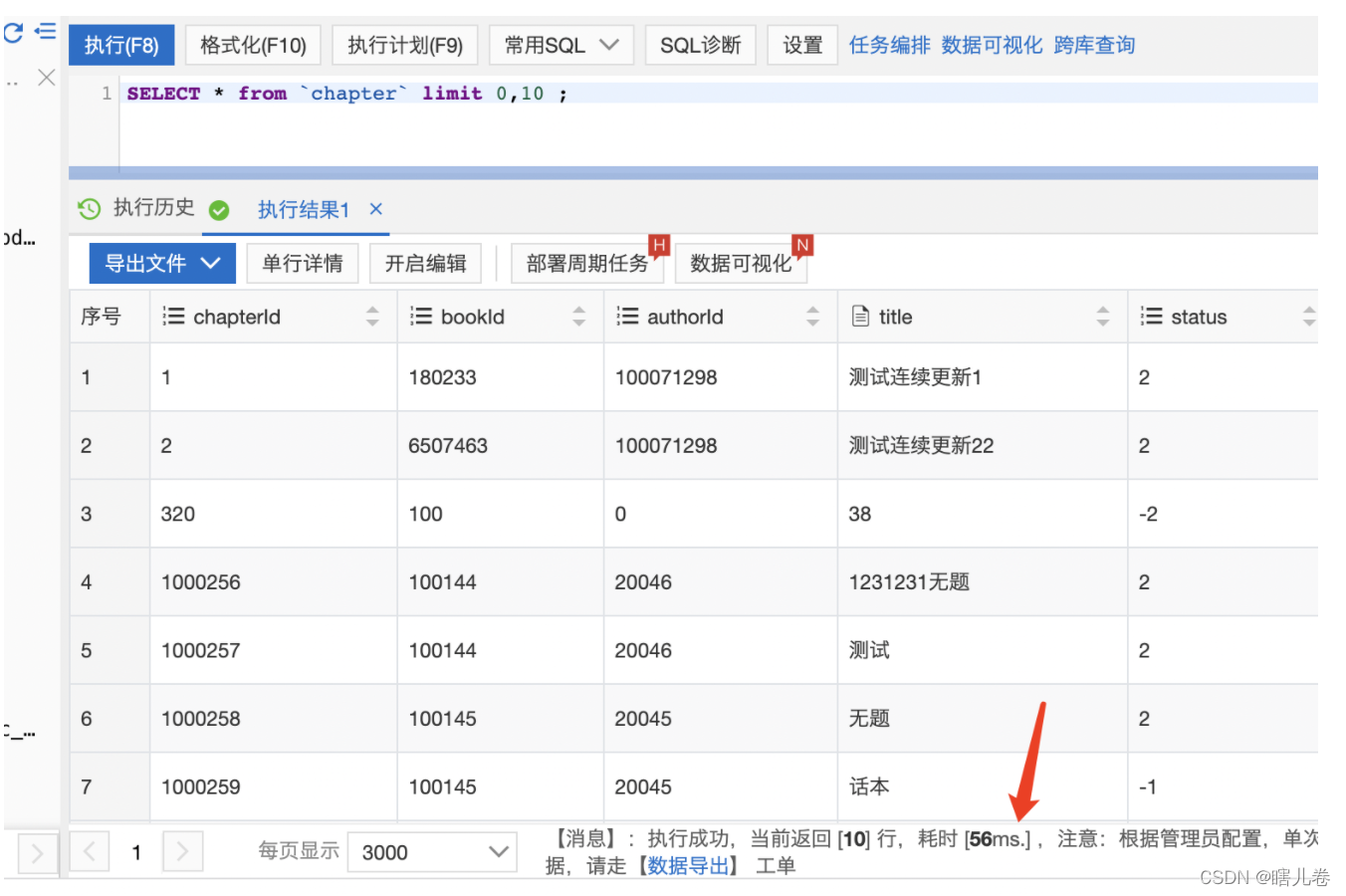Sort by bookId column arrows
Screen dimensions: 1346x896
tap(579, 317)
